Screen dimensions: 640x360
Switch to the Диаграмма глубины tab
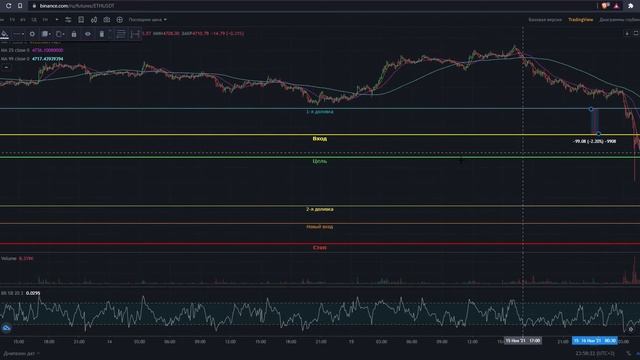coord(619,20)
